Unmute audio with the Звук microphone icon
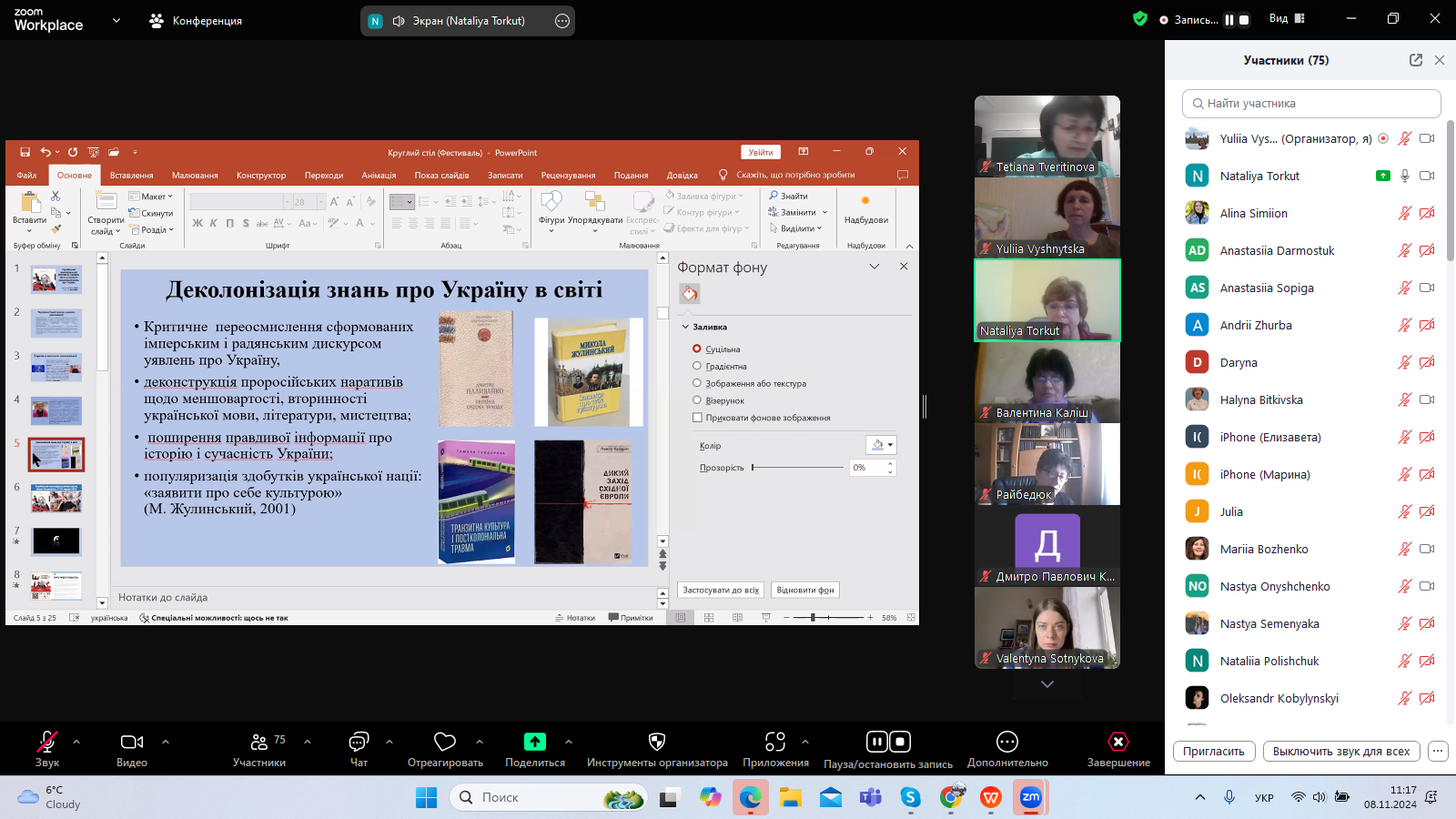The image size is (1456, 819). pyautogui.click(x=46, y=743)
